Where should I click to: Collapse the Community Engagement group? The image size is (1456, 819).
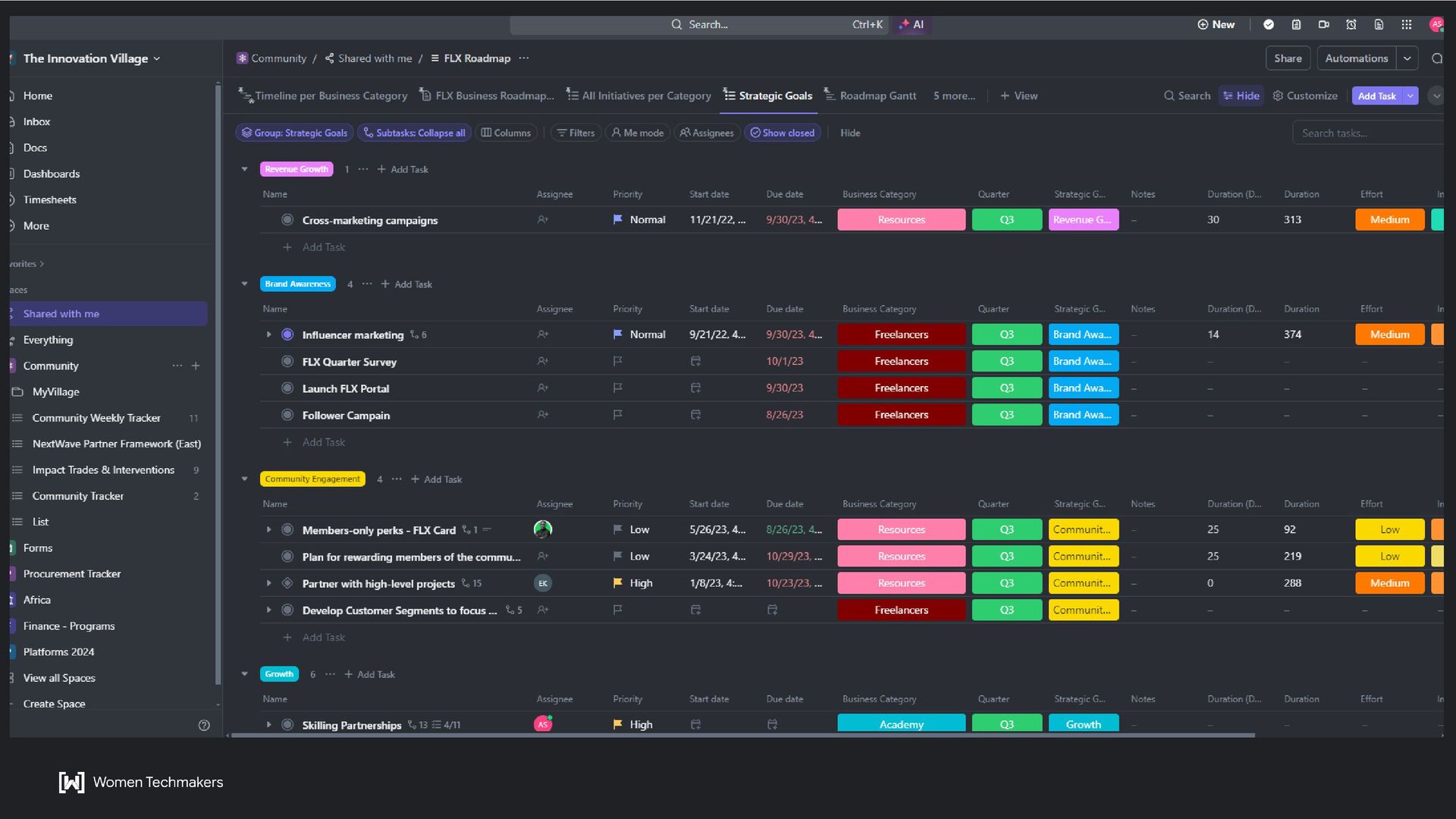(244, 479)
